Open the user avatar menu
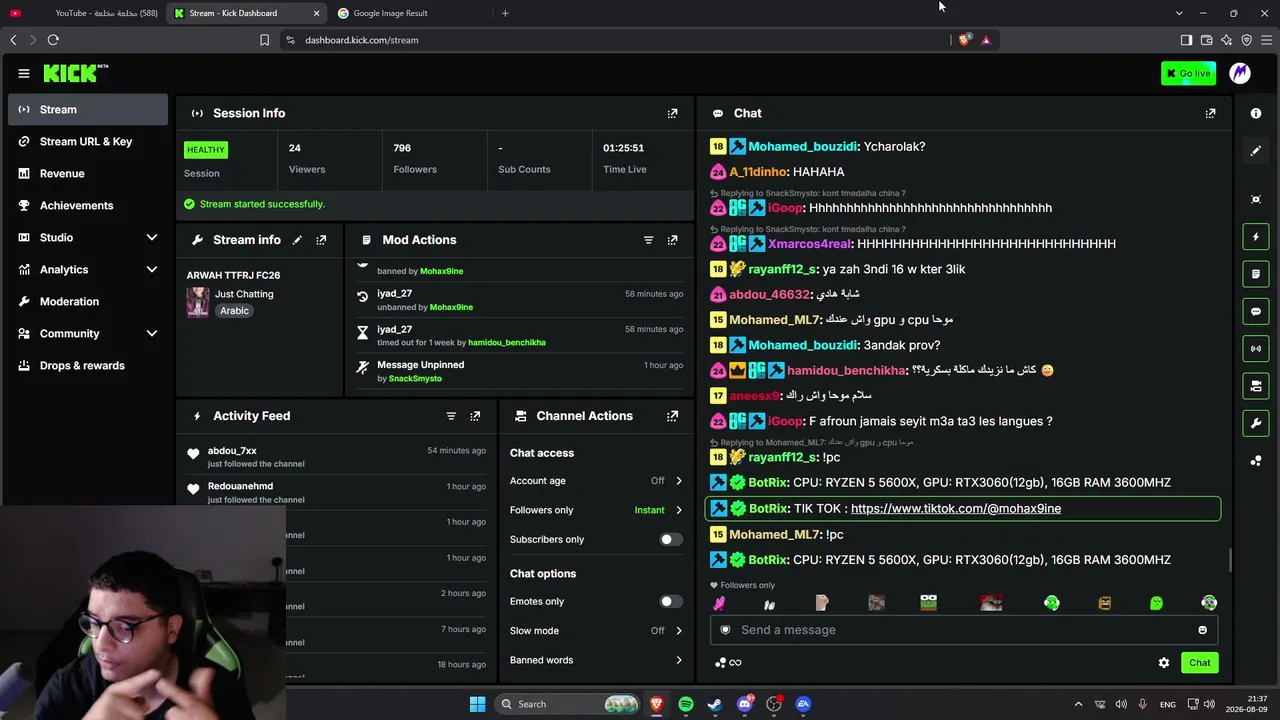 1240,73
